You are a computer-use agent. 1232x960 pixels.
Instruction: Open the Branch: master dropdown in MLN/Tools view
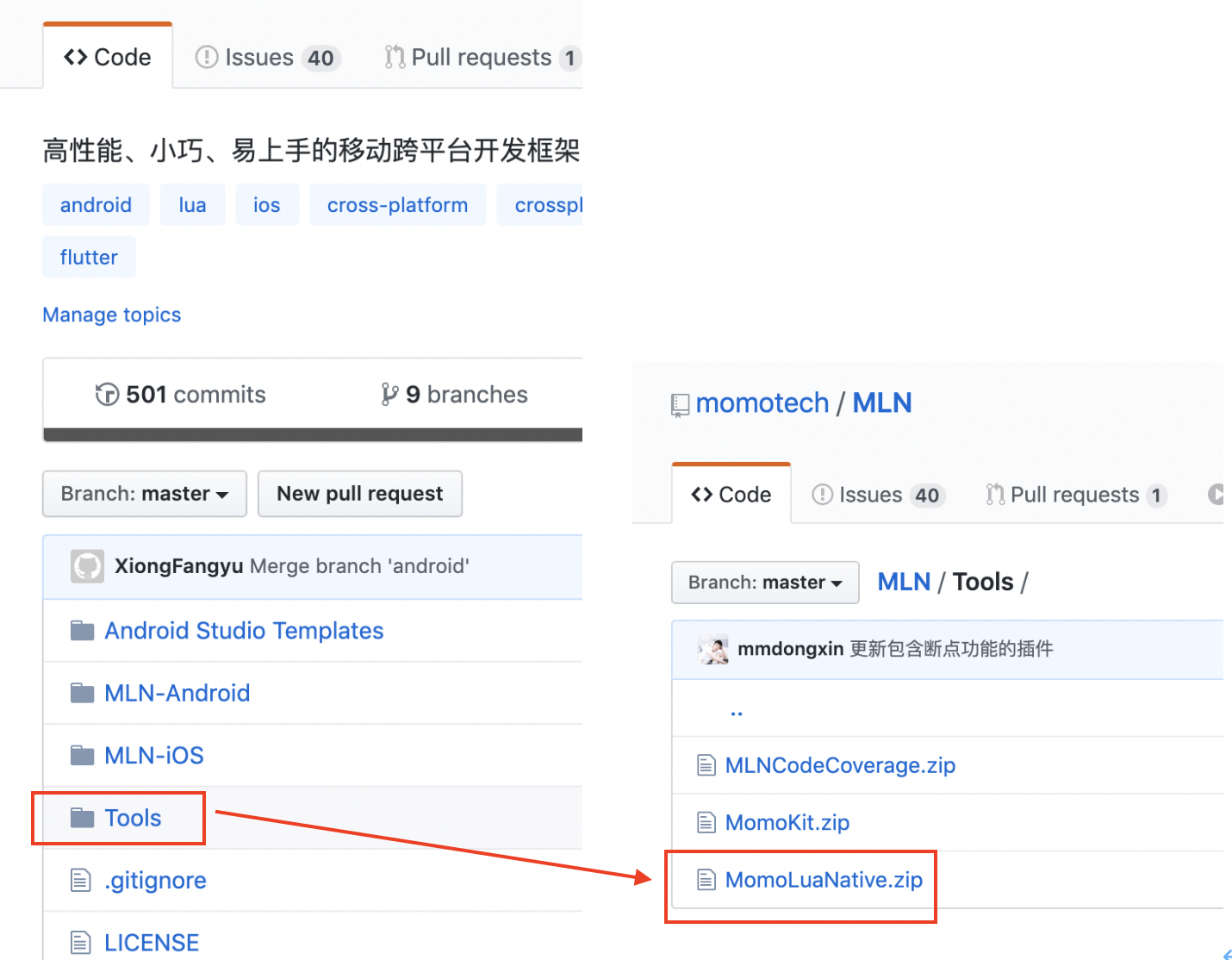tap(764, 582)
